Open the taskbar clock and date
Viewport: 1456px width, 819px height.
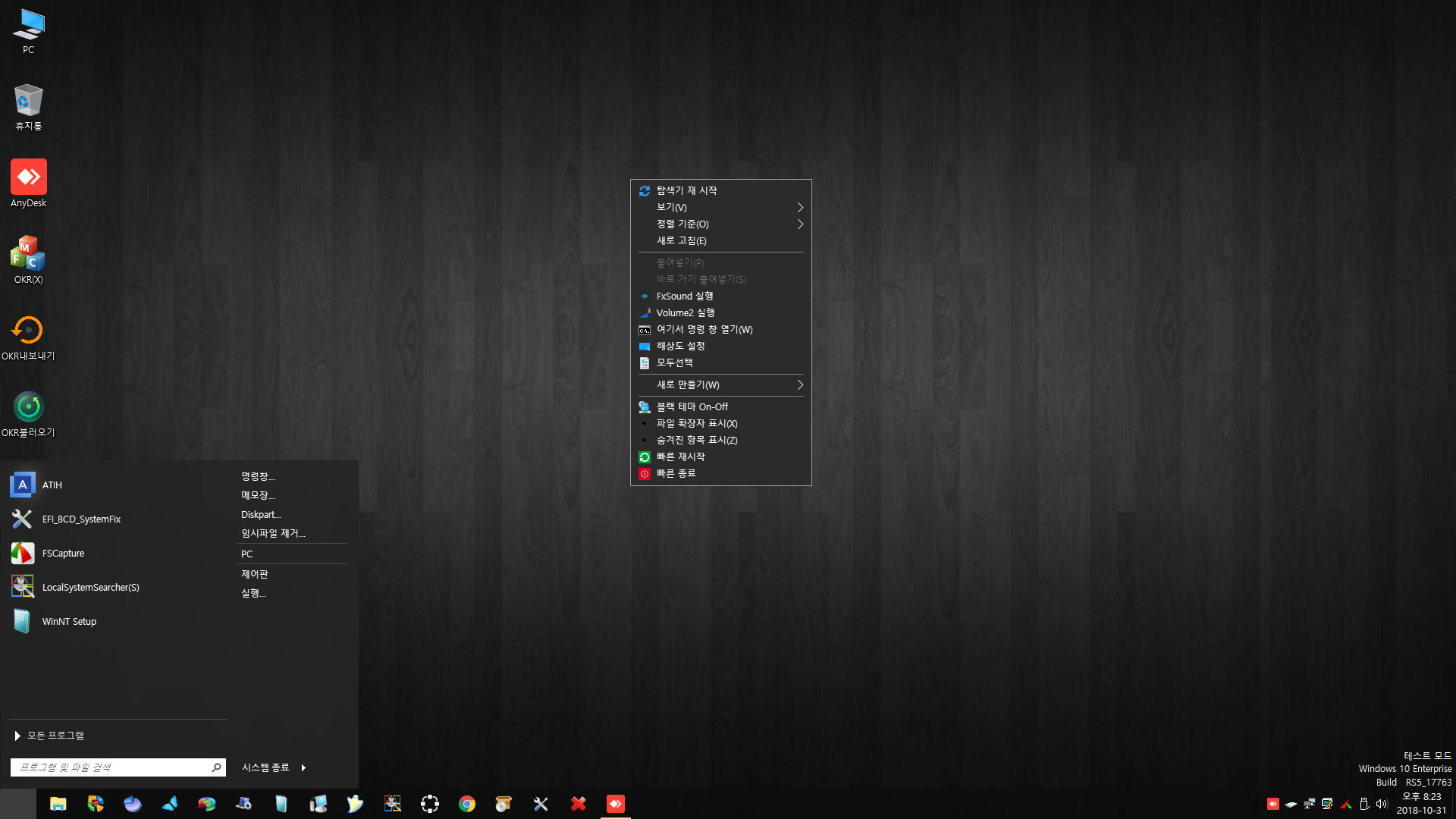click(x=1421, y=804)
